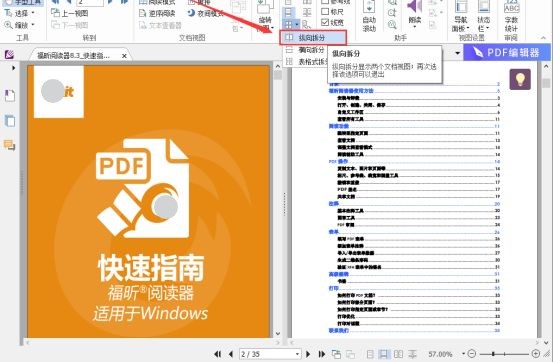Screen dimensions: 553x362
Task: Click the left pane scroll up arrow
Action: click(x=278, y=66)
